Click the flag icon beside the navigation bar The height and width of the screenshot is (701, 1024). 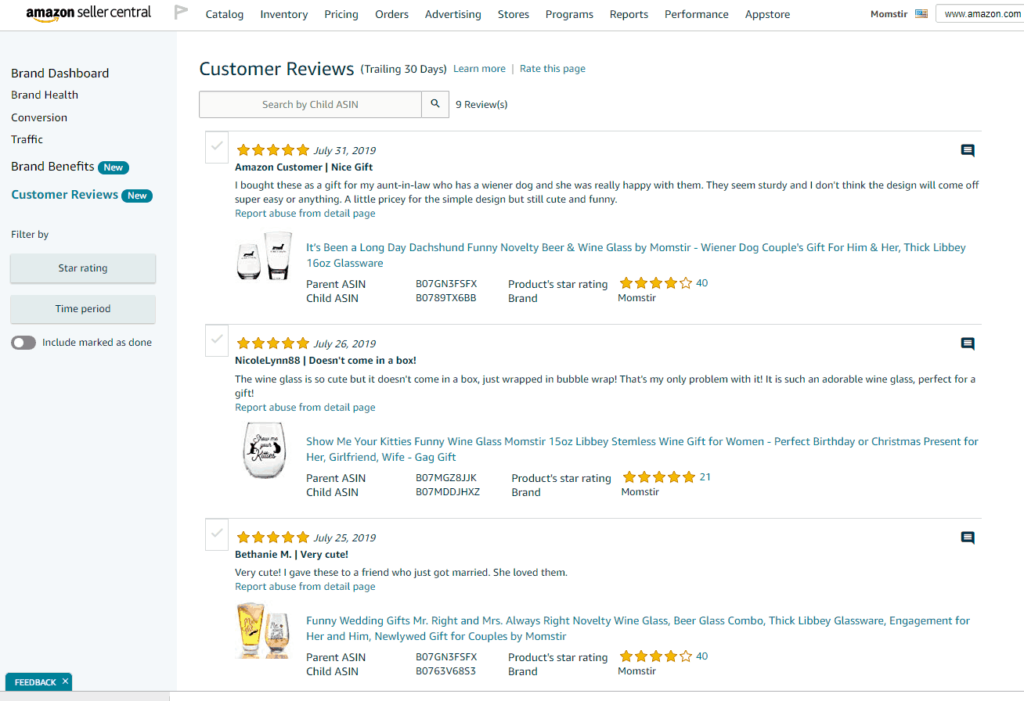[x=181, y=13]
